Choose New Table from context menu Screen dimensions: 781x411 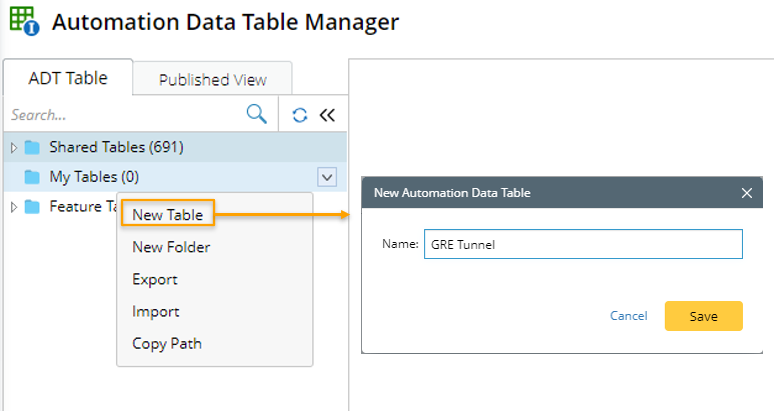click(167, 215)
